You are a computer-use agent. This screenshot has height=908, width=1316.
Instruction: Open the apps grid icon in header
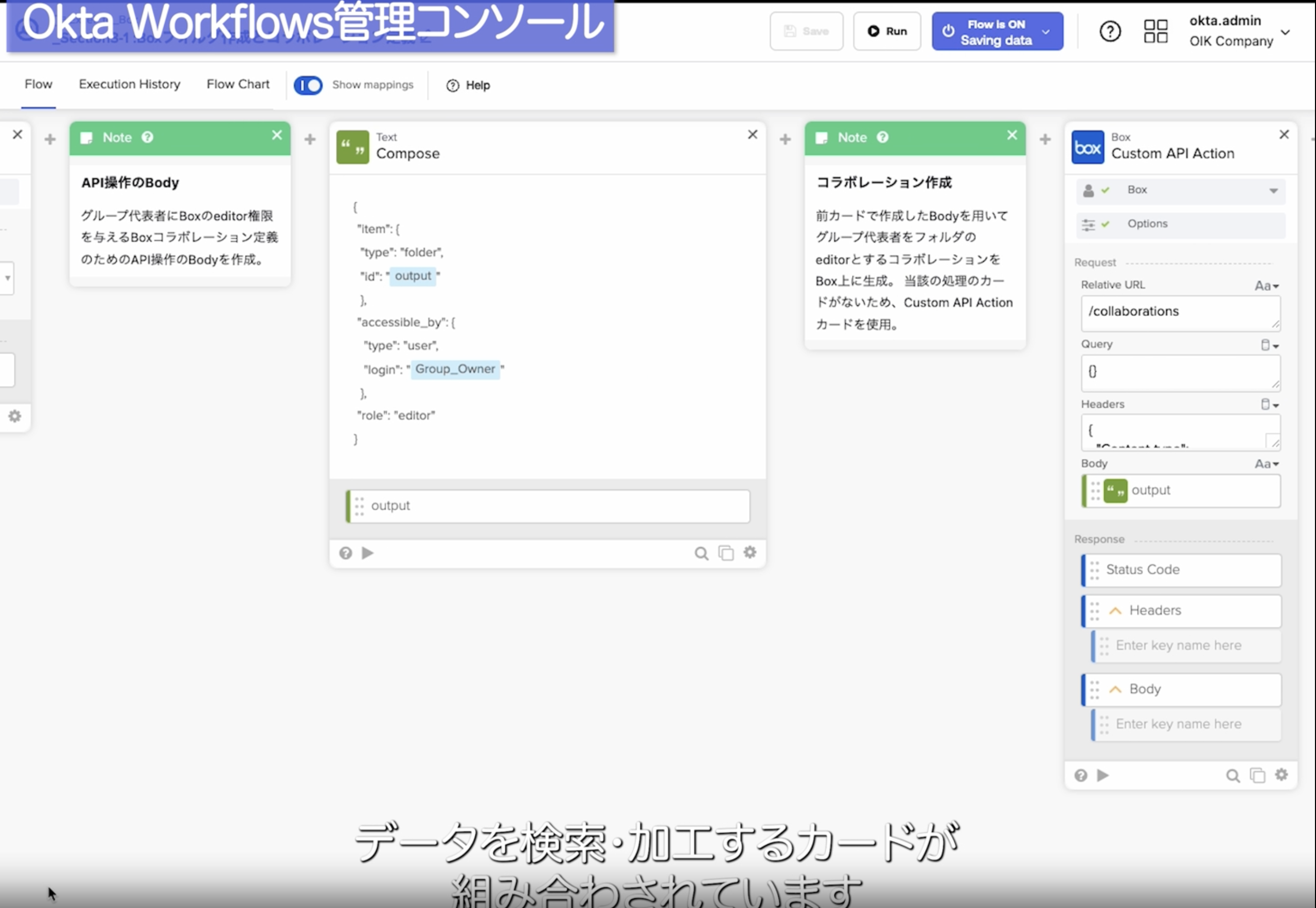click(x=1155, y=31)
